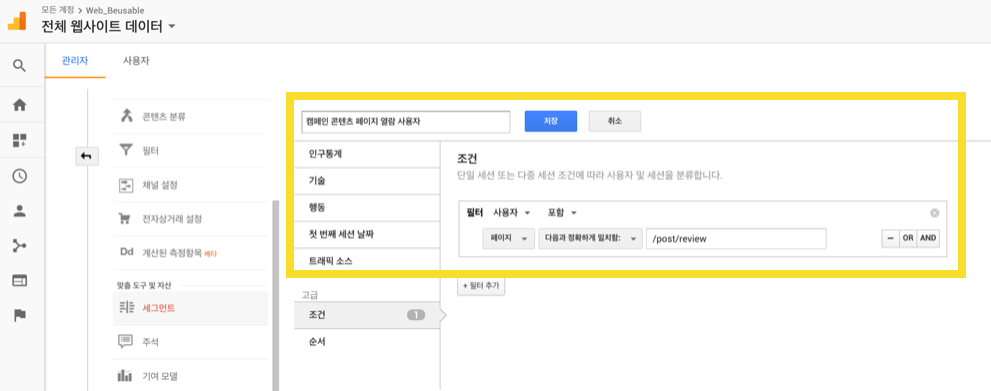Viewport: 991px width, 391px height.
Task: Click the search magnifier icon in sidebar
Action: pos(20,66)
